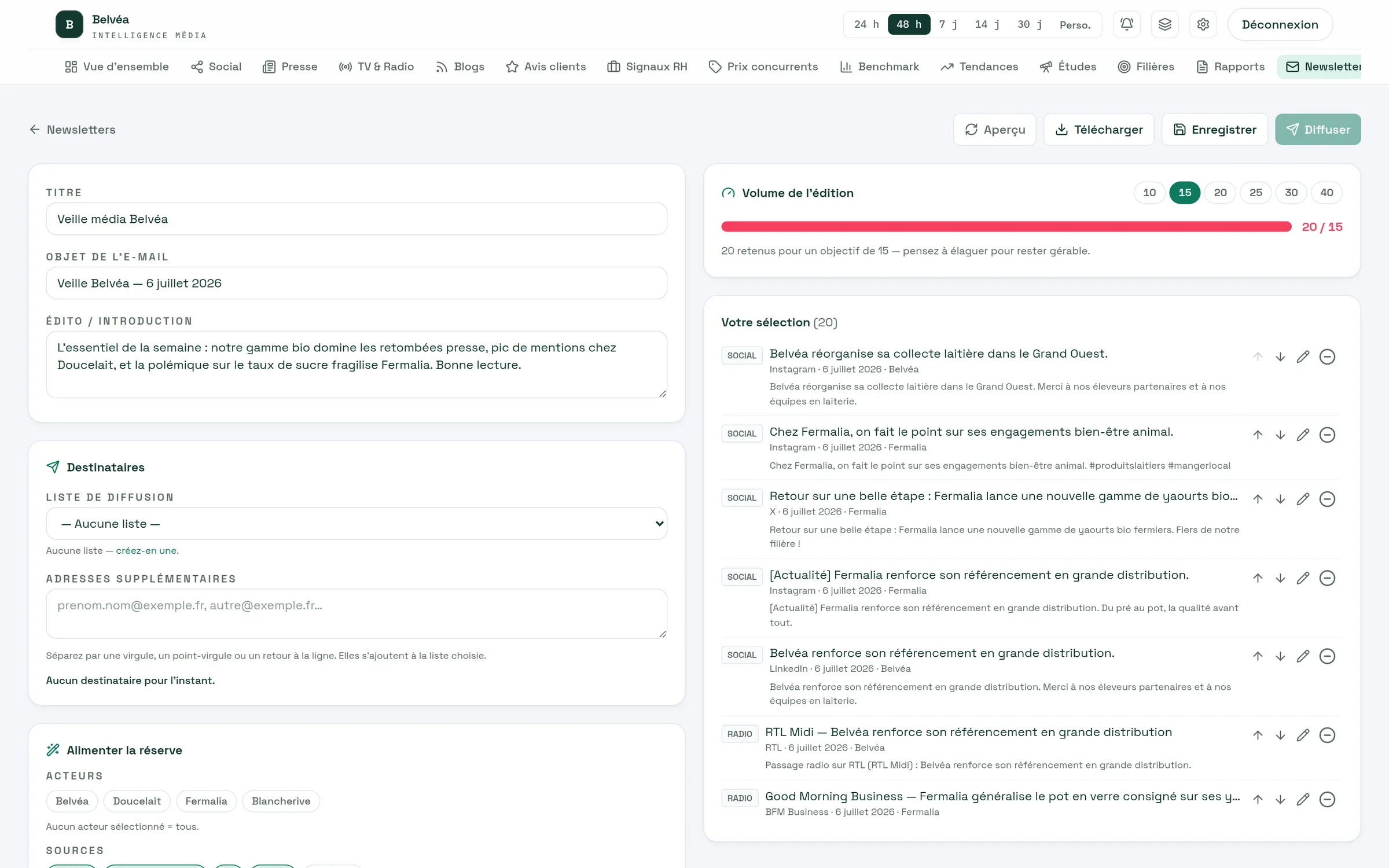Edit the LinkedIn Belvéa référencement item
The image size is (1389, 868).
tap(1303, 656)
